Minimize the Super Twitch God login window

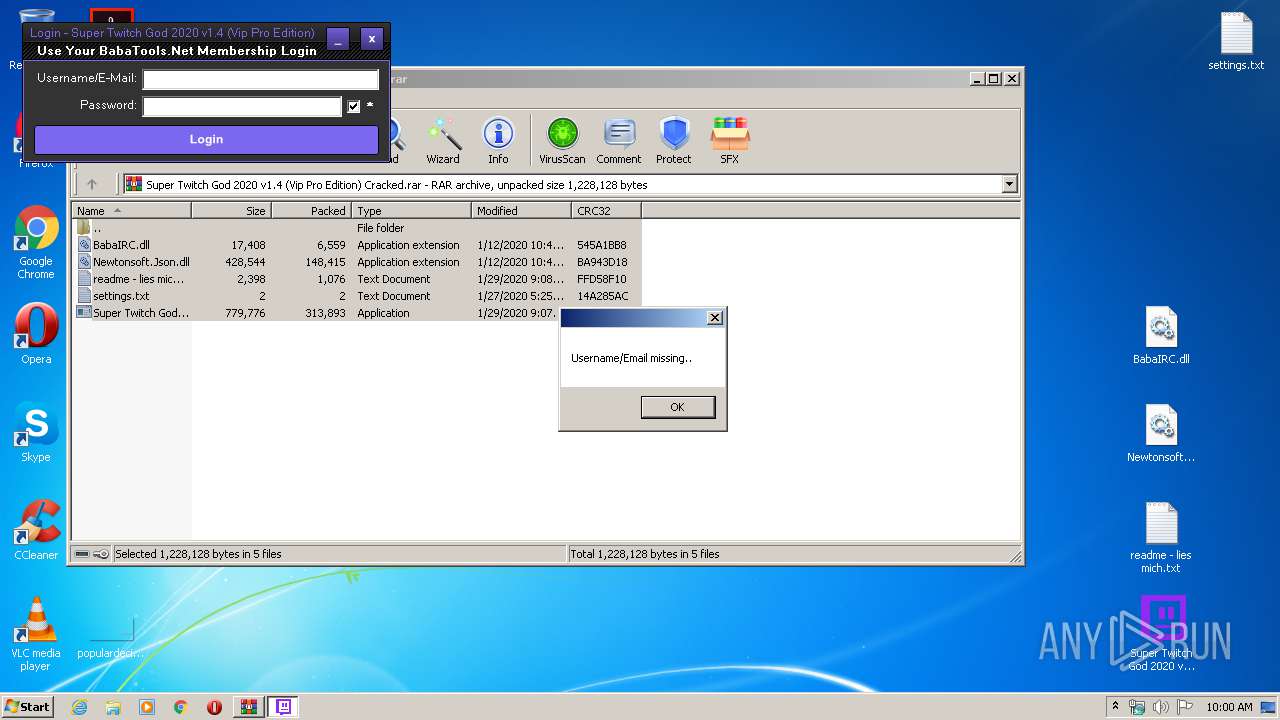[x=338, y=39]
